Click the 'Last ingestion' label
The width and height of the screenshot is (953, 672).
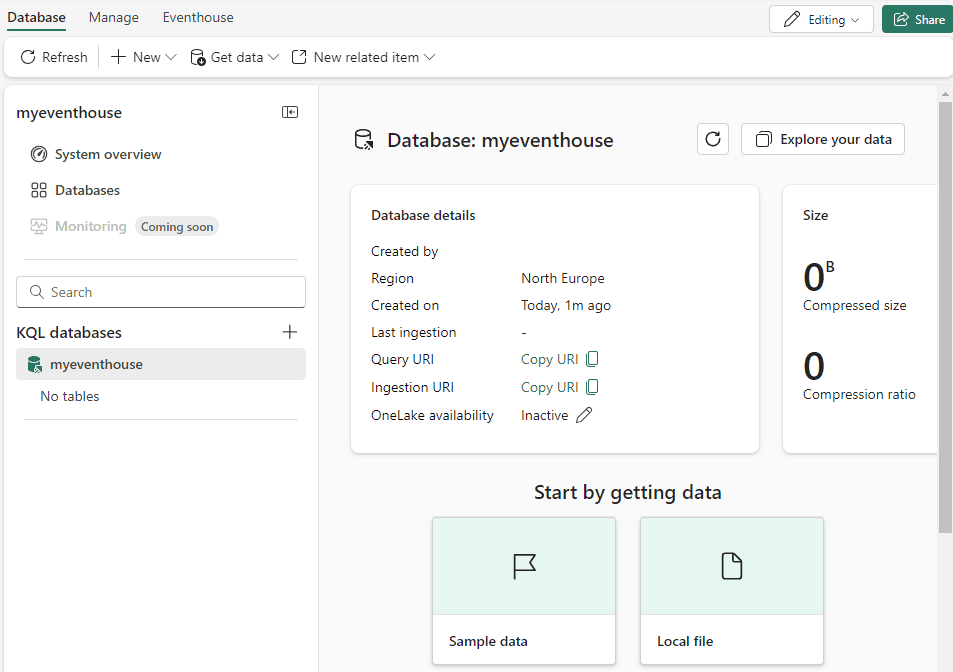(x=413, y=332)
